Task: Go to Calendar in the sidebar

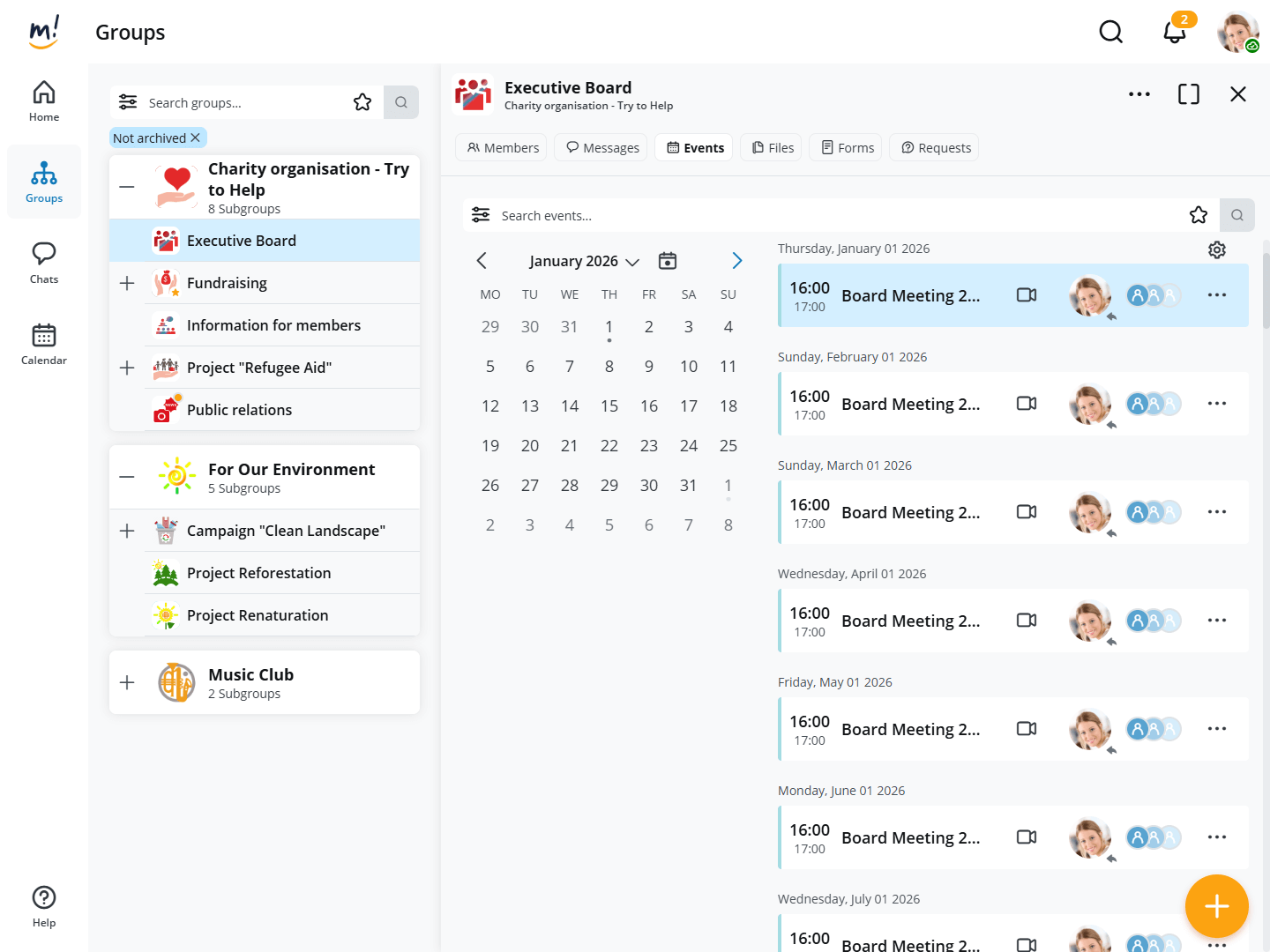Action: click(44, 344)
